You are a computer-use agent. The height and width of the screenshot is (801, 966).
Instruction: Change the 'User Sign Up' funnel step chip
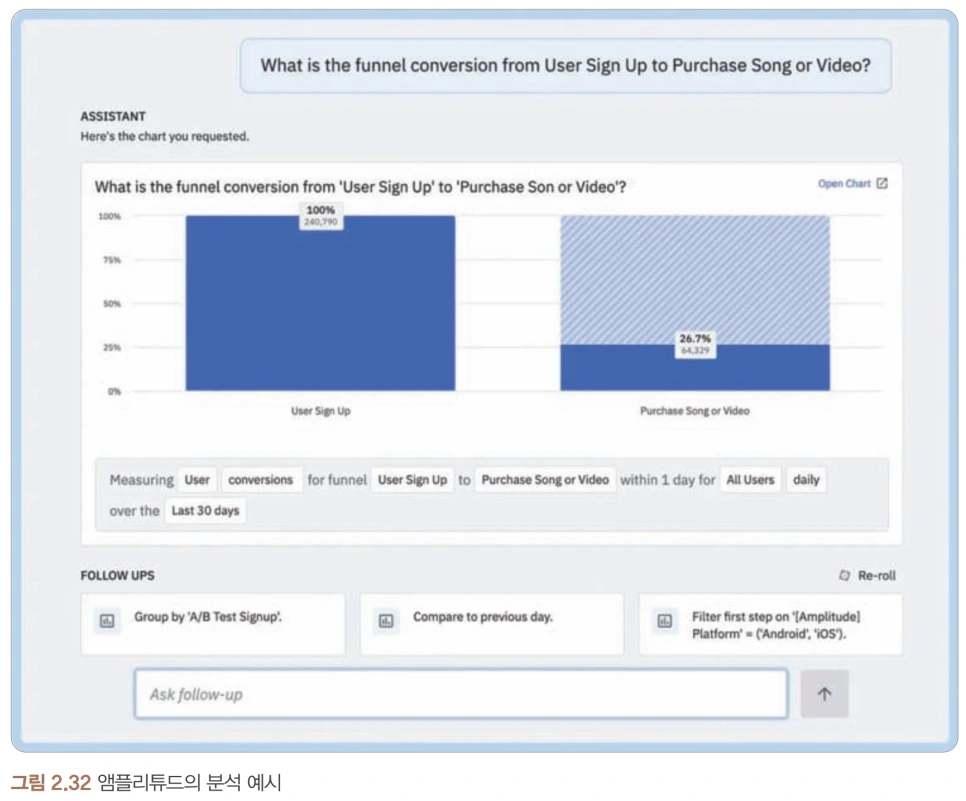pos(412,480)
